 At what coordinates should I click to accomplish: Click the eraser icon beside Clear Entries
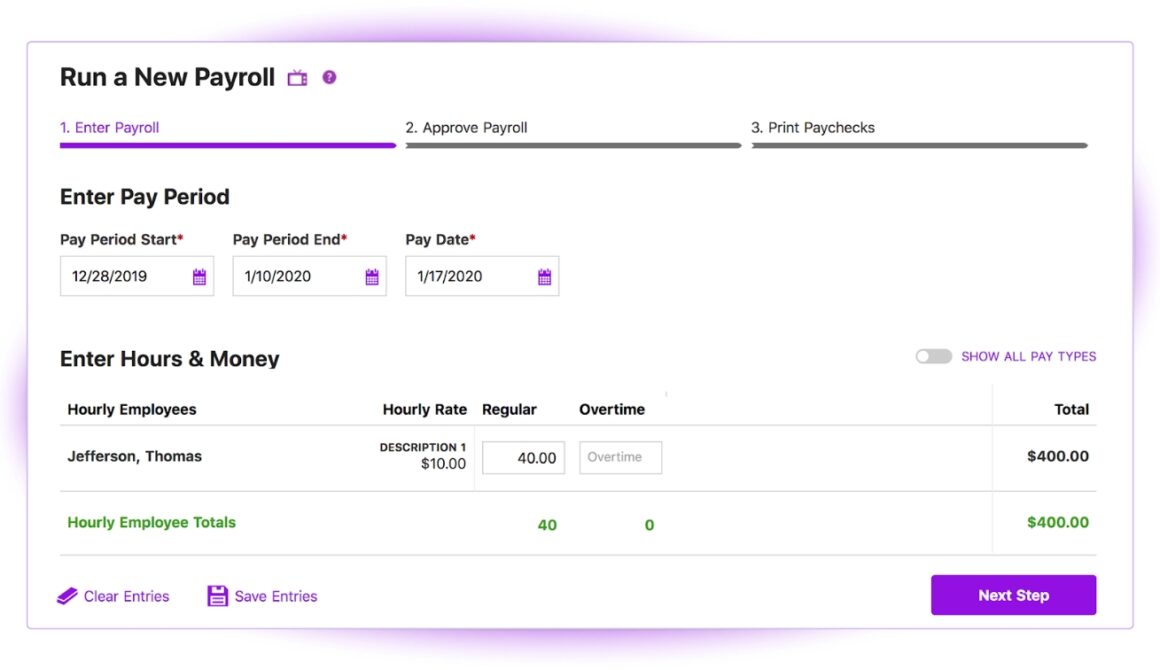(x=67, y=596)
